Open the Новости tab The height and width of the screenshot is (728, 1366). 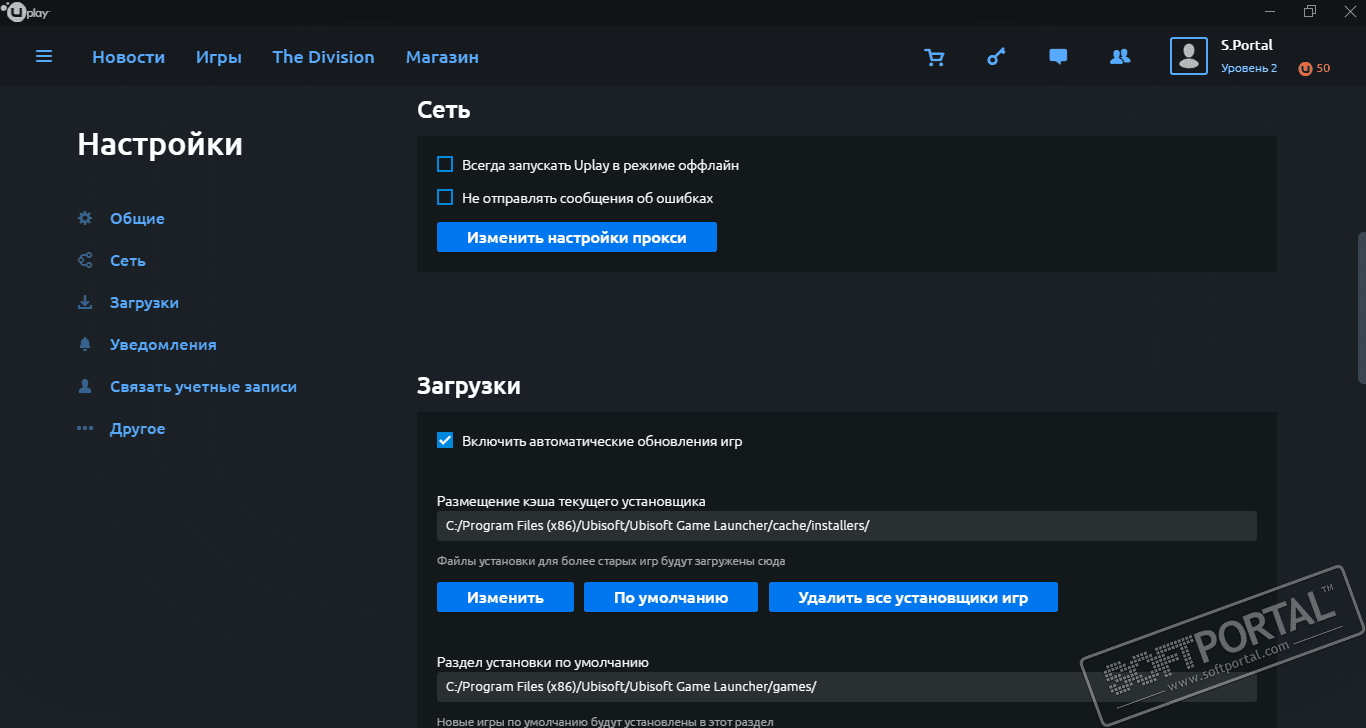[x=128, y=57]
